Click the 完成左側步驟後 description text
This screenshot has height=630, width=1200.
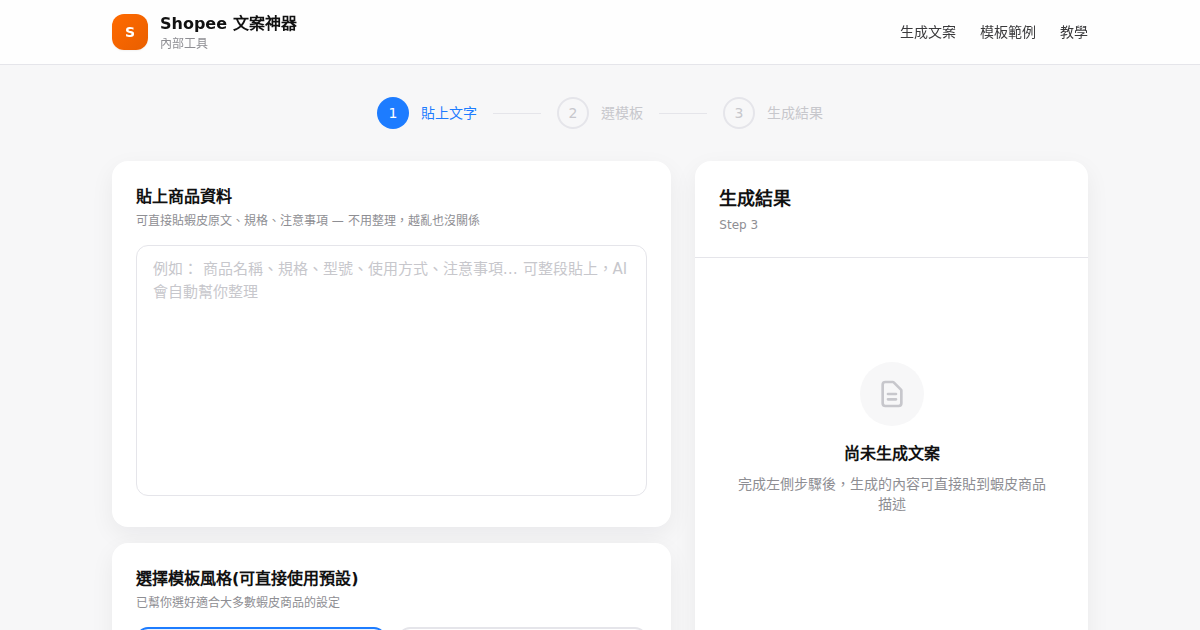(x=892, y=494)
